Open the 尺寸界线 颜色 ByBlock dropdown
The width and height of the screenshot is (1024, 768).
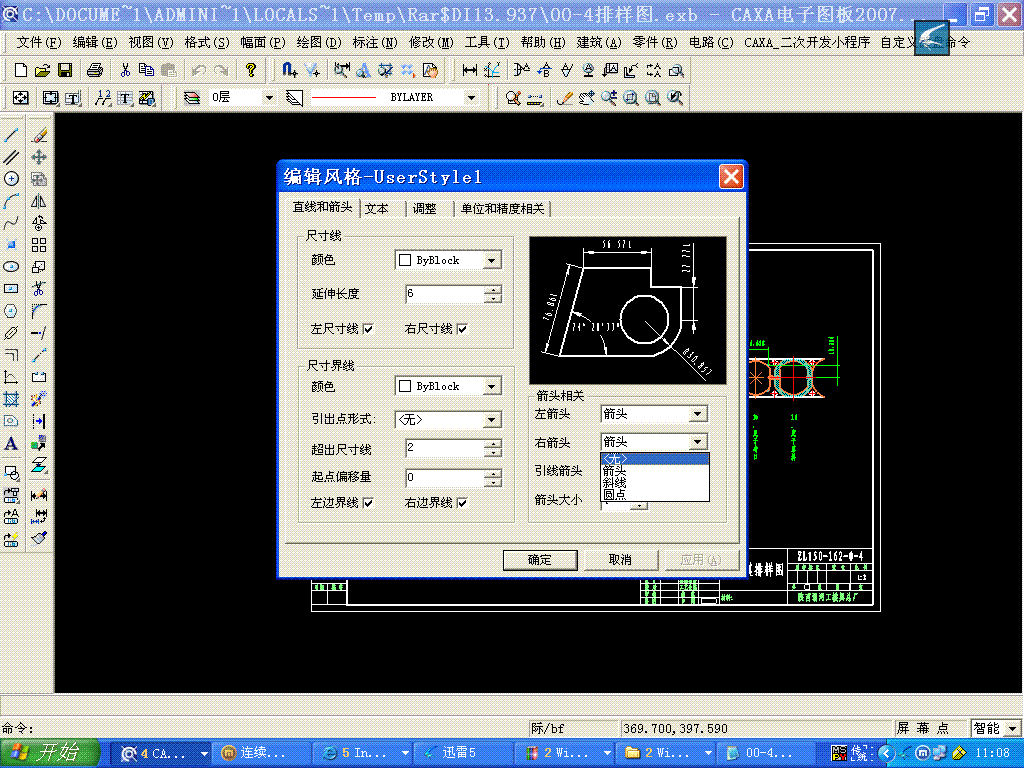point(492,387)
